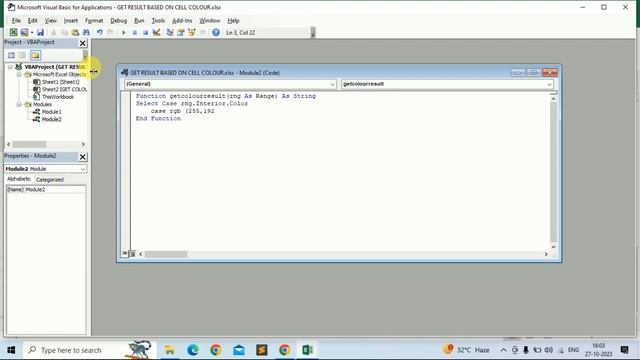Open Object Browser from the toolbar
The width and height of the screenshot is (640, 360).
coord(191,32)
